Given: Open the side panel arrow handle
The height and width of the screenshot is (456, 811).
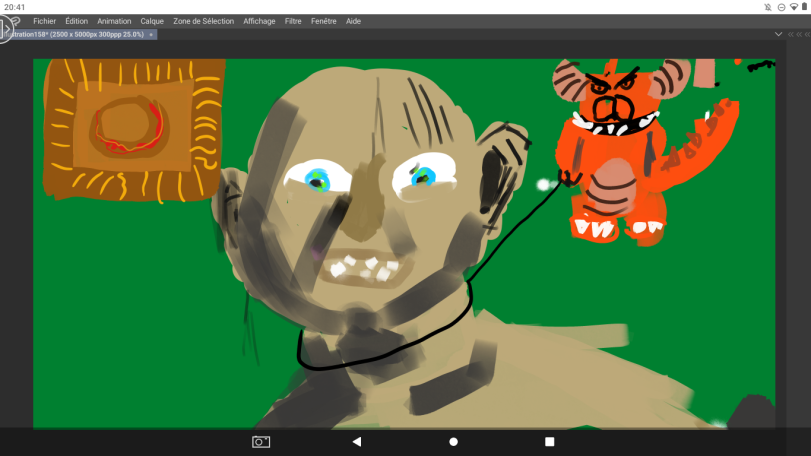Looking at the screenshot, I should tap(5, 29).
